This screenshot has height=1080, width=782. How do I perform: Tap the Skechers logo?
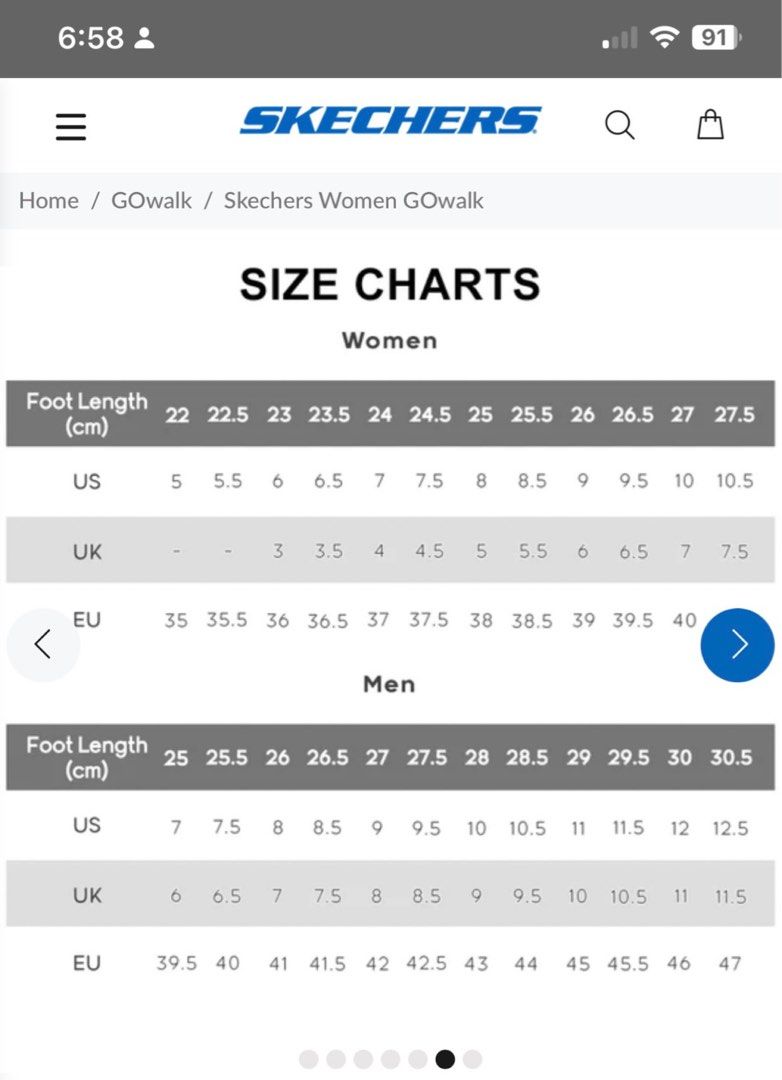(390, 121)
